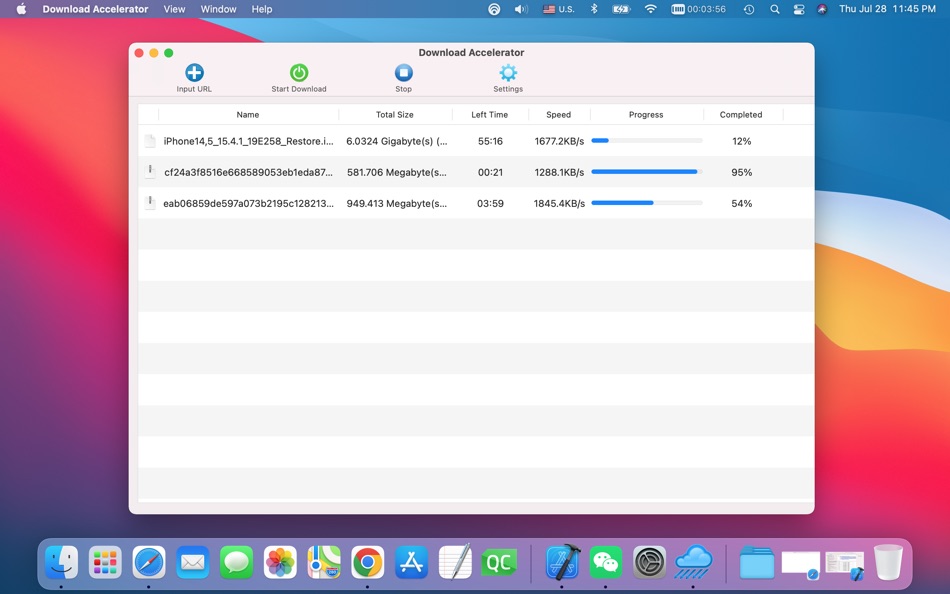
Task: Click the date and time in menu bar
Action: click(x=887, y=9)
